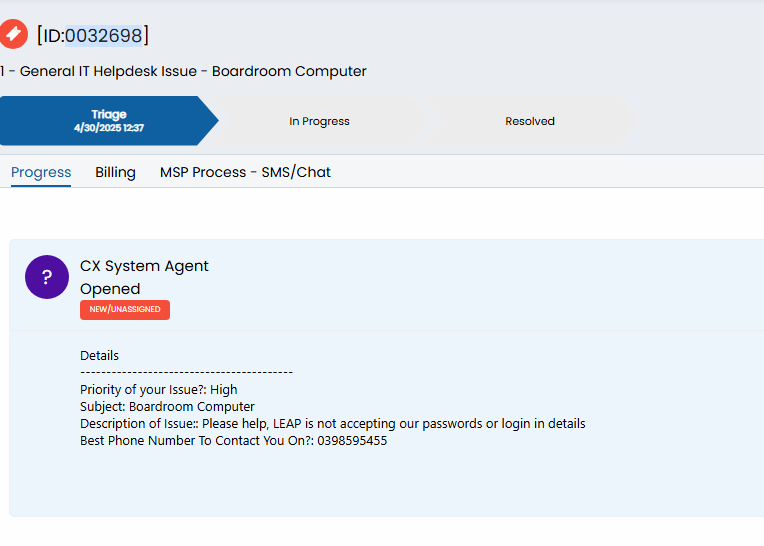Click the contact phone number 0398595455

[352, 441]
